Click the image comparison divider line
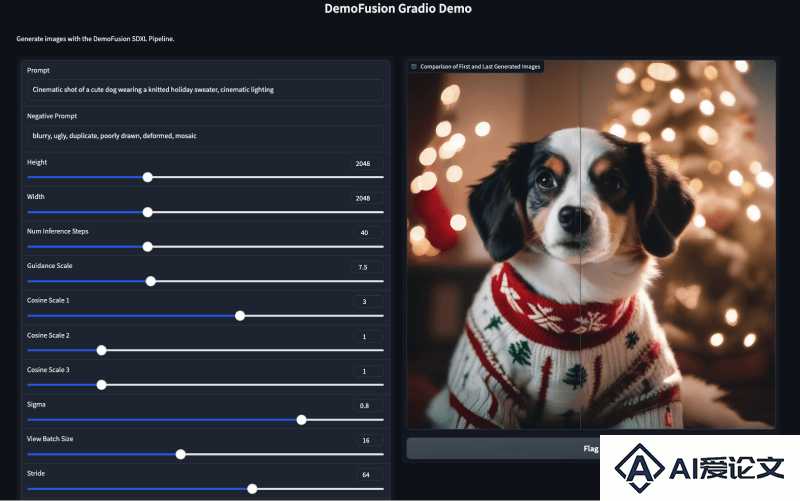The width and height of the screenshot is (800, 501). (x=581, y=245)
